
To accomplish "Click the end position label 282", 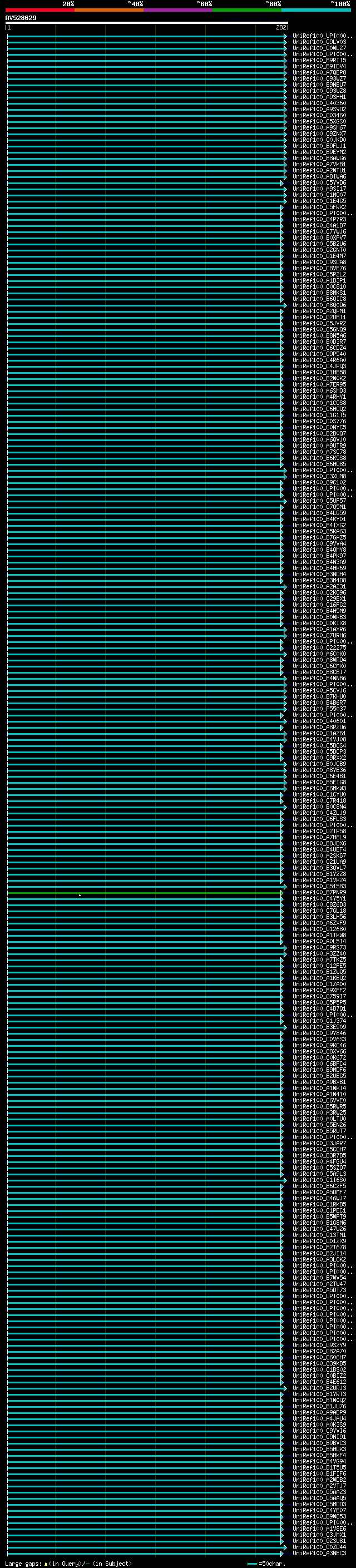I will [x=280, y=27].
